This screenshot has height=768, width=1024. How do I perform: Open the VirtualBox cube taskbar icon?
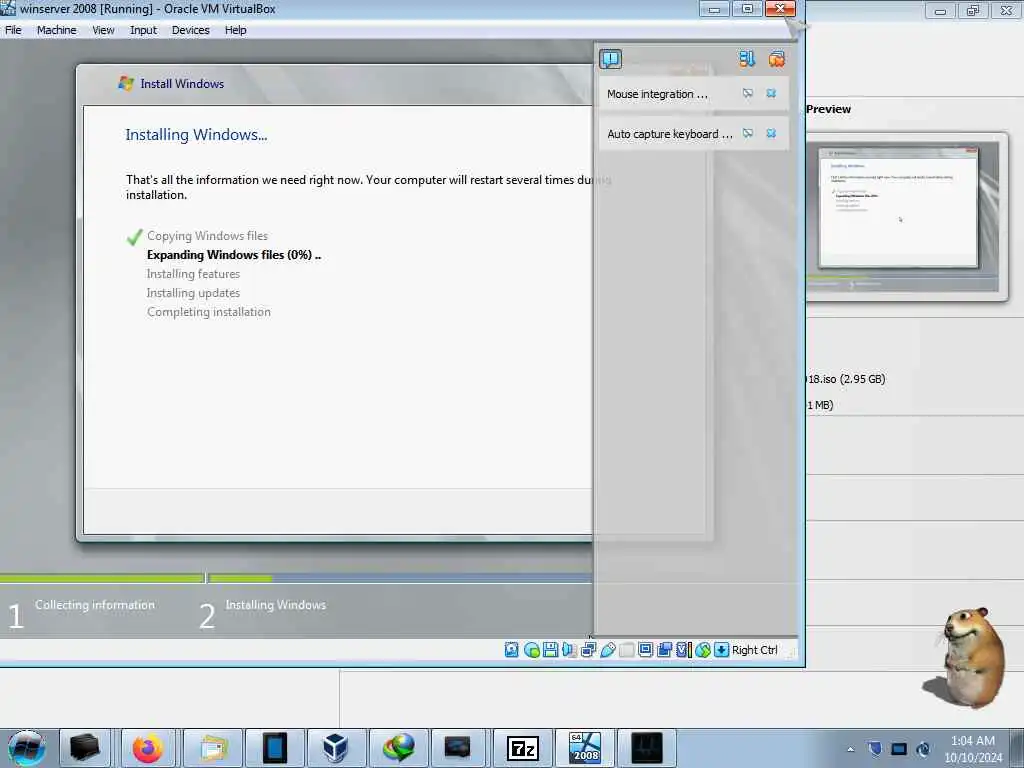tap(336, 748)
